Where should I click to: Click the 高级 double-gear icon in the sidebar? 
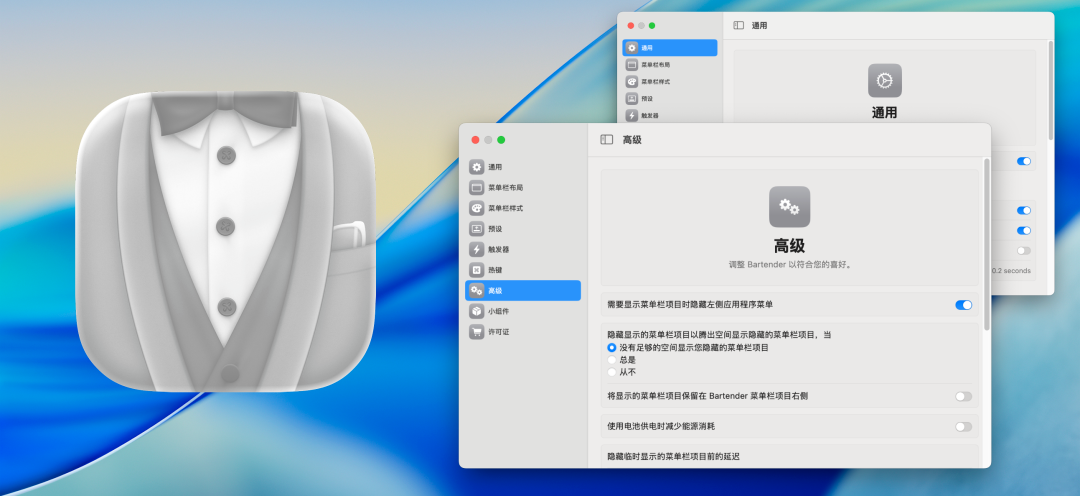point(477,291)
